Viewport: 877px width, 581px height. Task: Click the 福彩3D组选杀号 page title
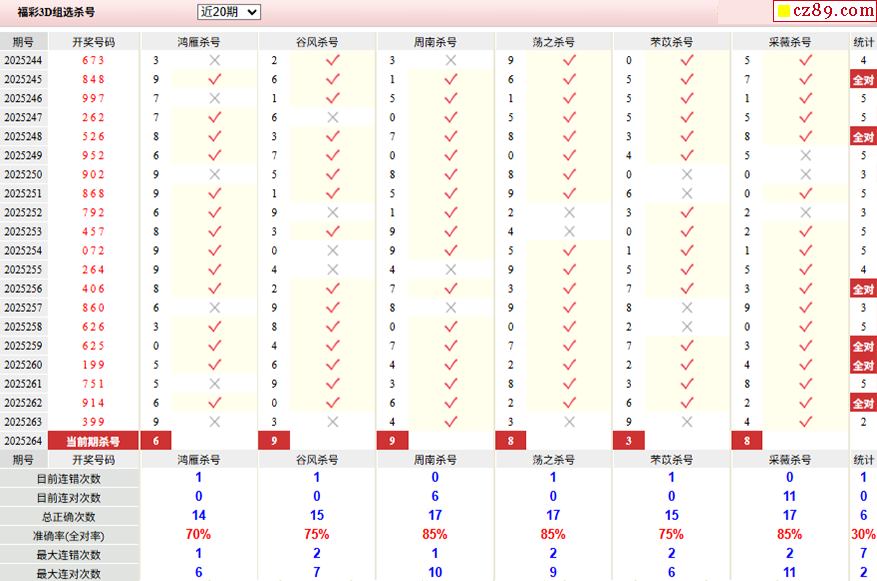coord(56,12)
